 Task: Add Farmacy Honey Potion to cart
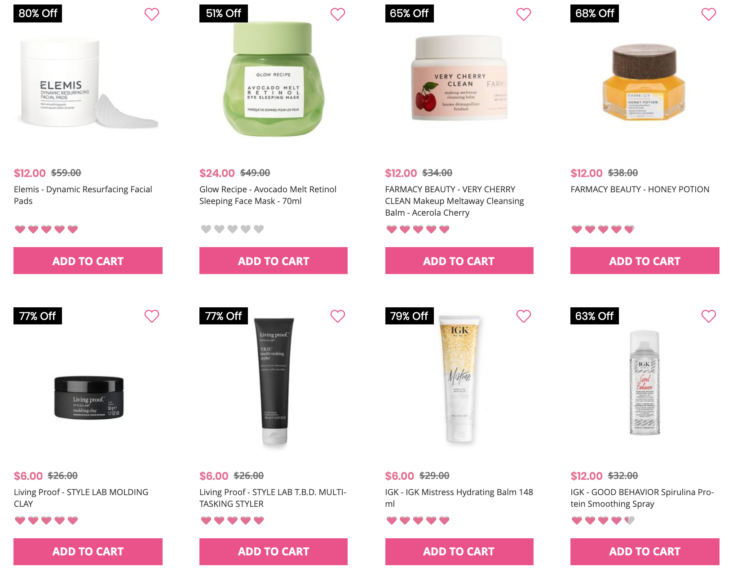click(x=645, y=260)
